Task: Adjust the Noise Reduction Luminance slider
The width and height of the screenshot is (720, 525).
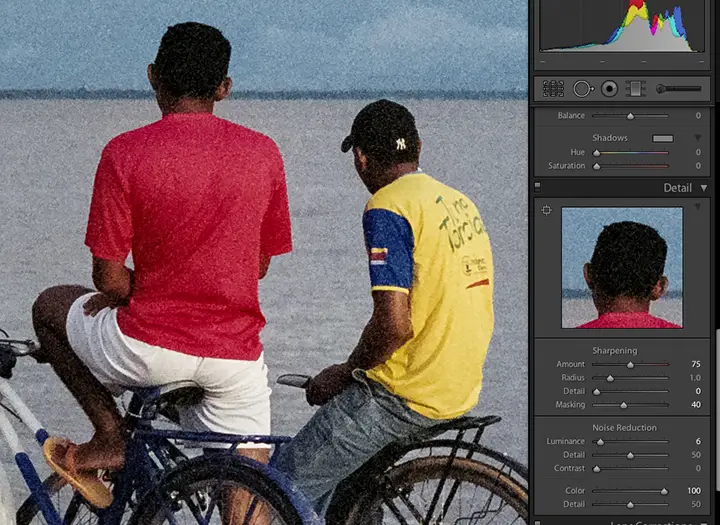Action: pos(630,441)
